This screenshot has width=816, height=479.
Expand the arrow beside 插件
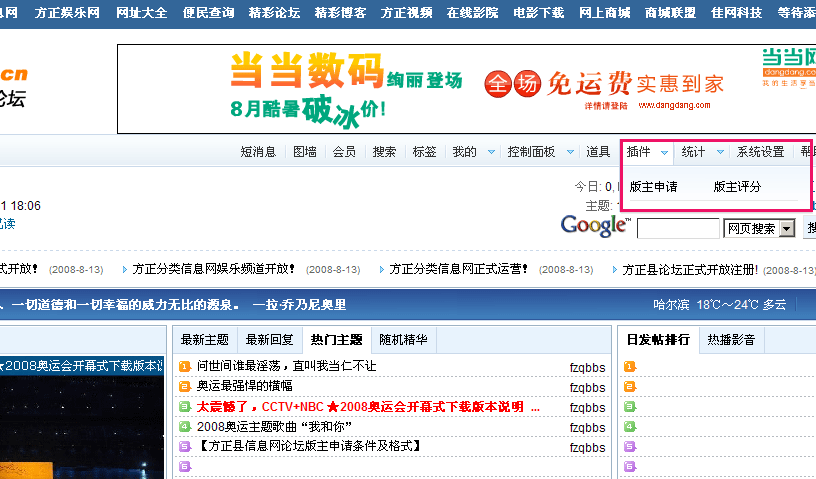[x=665, y=153]
